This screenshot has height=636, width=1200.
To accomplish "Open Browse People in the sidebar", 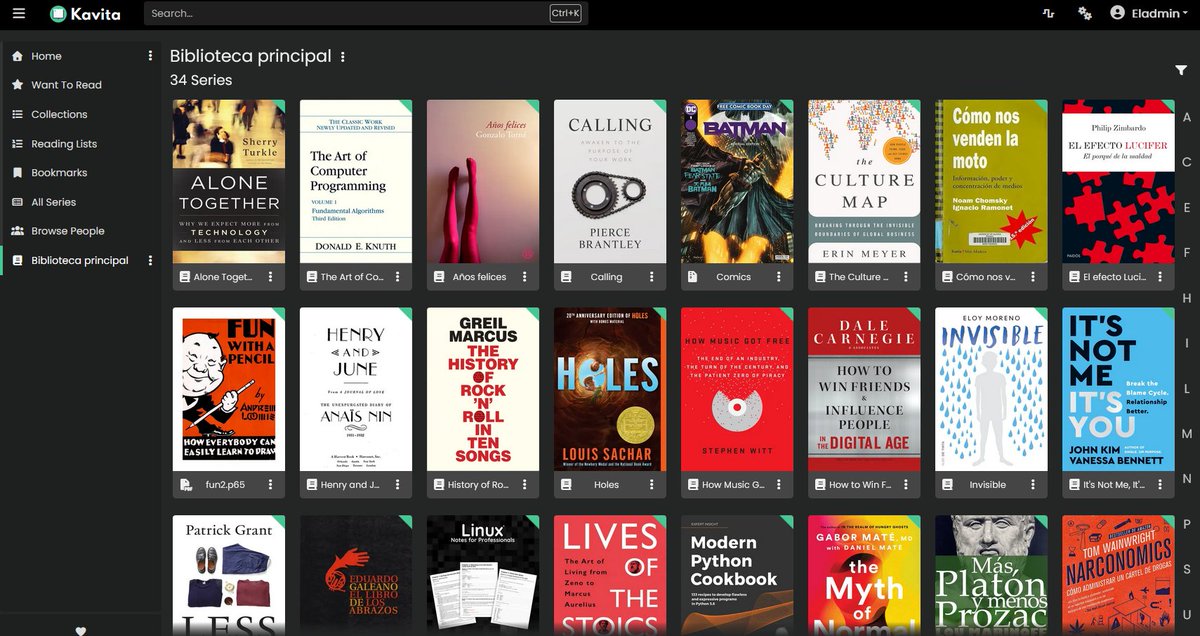I will tap(68, 231).
